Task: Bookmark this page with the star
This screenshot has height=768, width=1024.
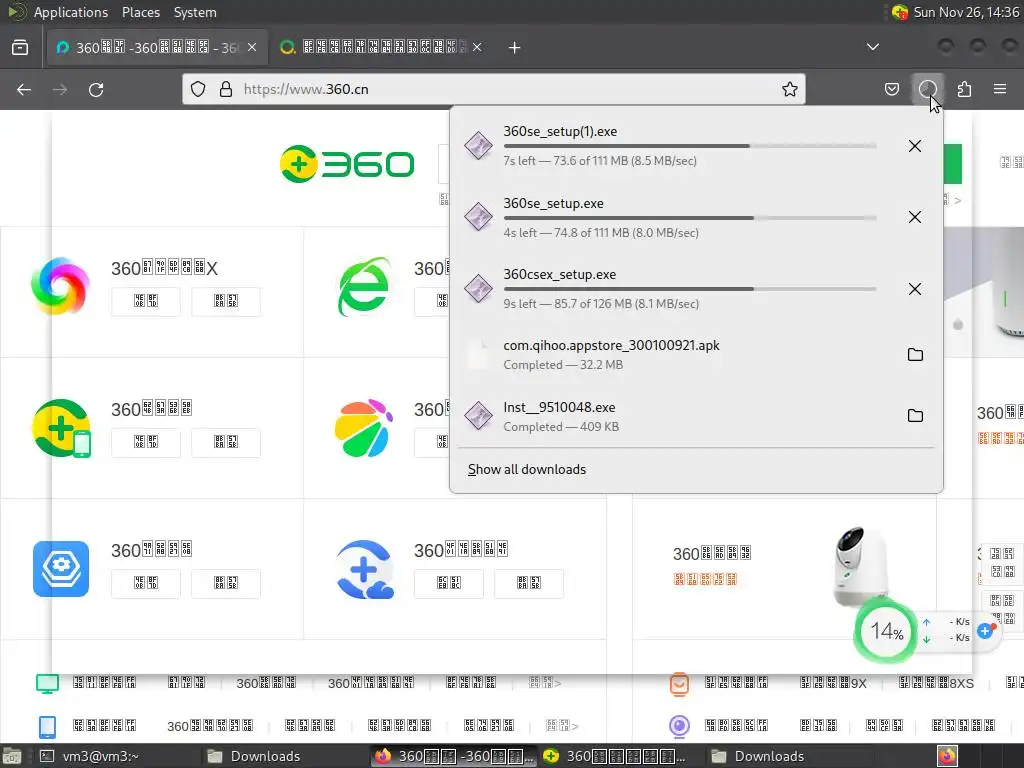Action: (790, 89)
